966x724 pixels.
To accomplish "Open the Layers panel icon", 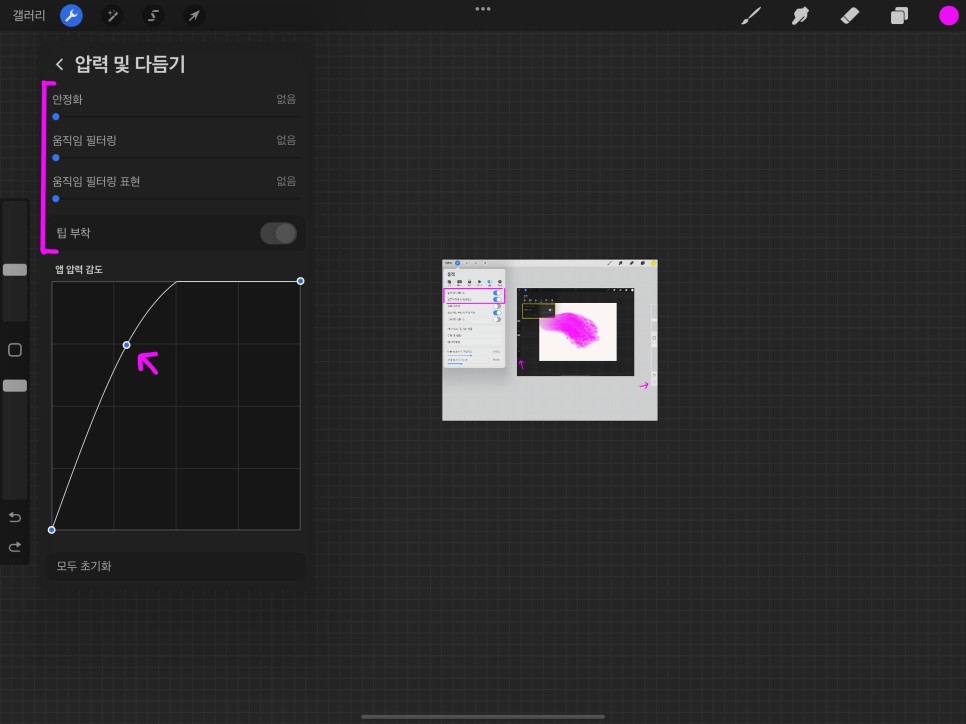I will coord(899,15).
